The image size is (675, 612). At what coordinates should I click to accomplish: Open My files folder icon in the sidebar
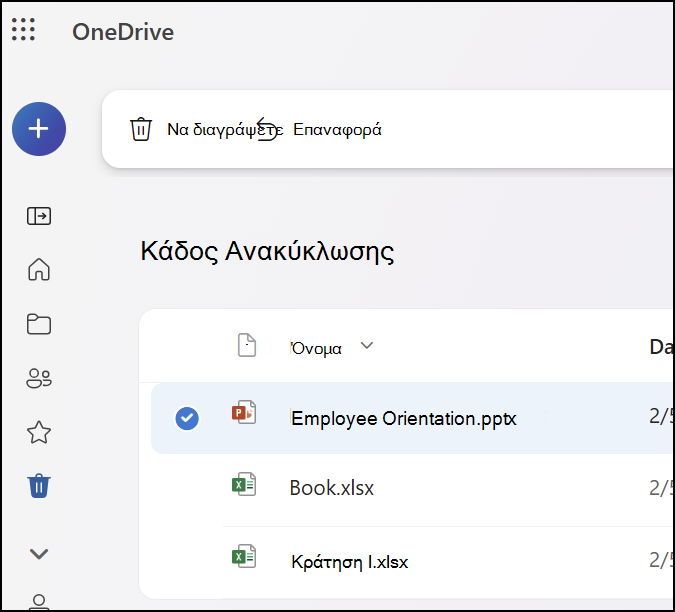[x=39, y=324]
